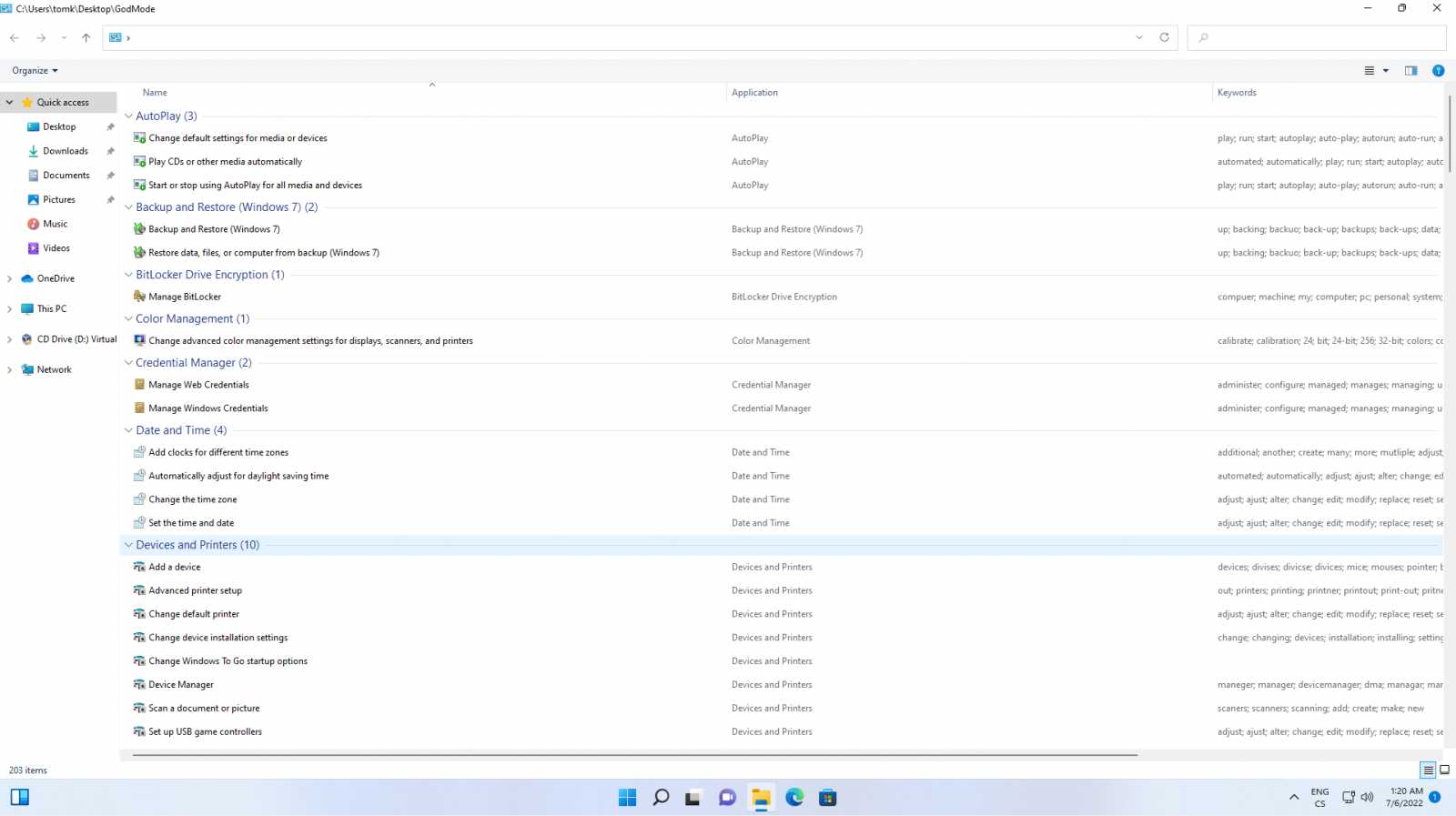Image resolution: width=1456 pixels, height=816 pixels.
Task: Select Desktop in Quick access
Action: point(59,127)
